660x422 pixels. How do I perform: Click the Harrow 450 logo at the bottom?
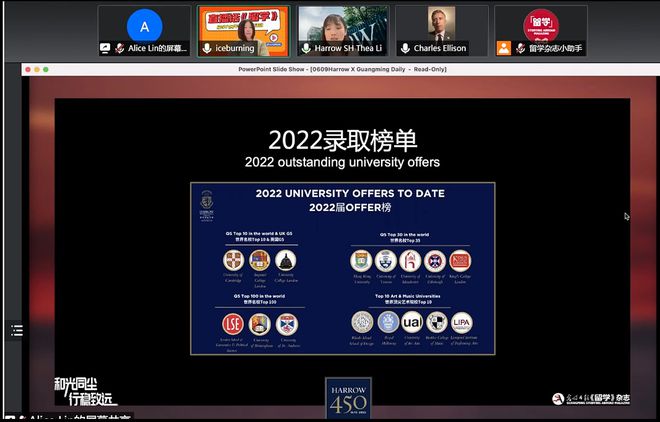tap(348, 398)
